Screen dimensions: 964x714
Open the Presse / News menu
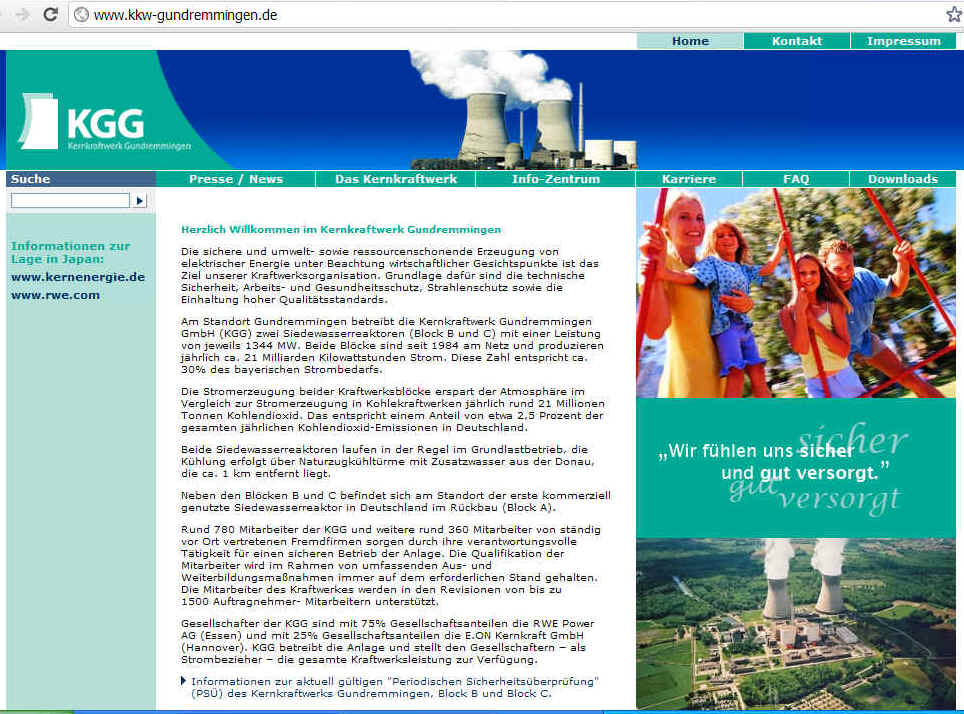(235, 179)
